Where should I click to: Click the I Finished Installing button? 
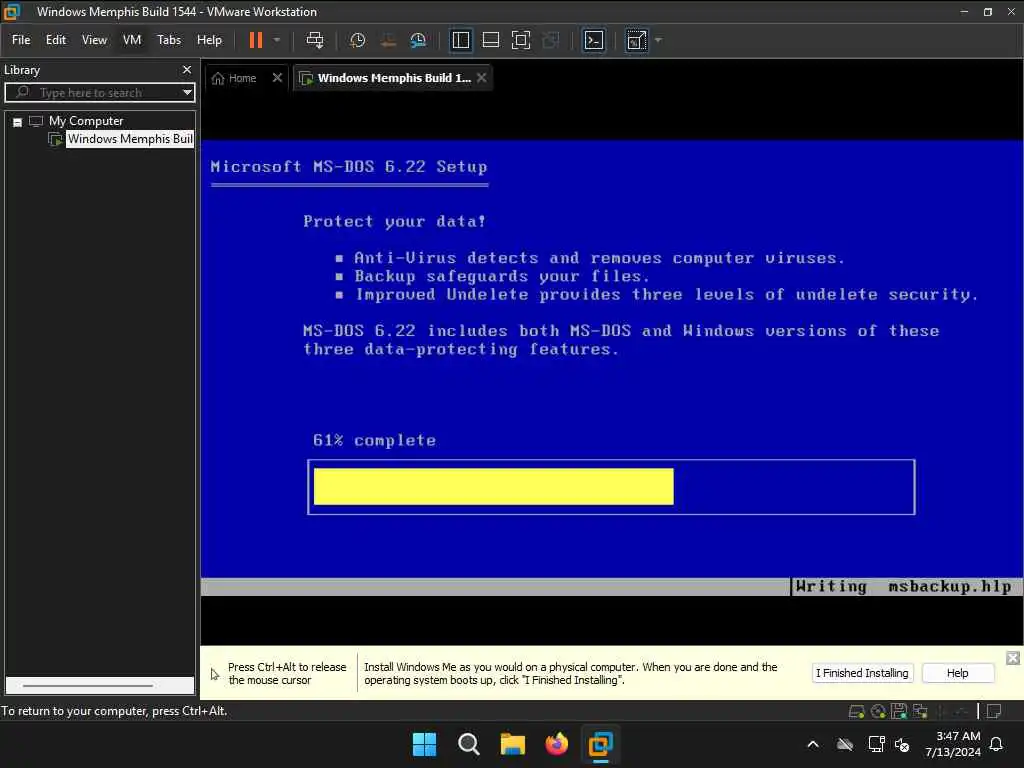[862, 673]
